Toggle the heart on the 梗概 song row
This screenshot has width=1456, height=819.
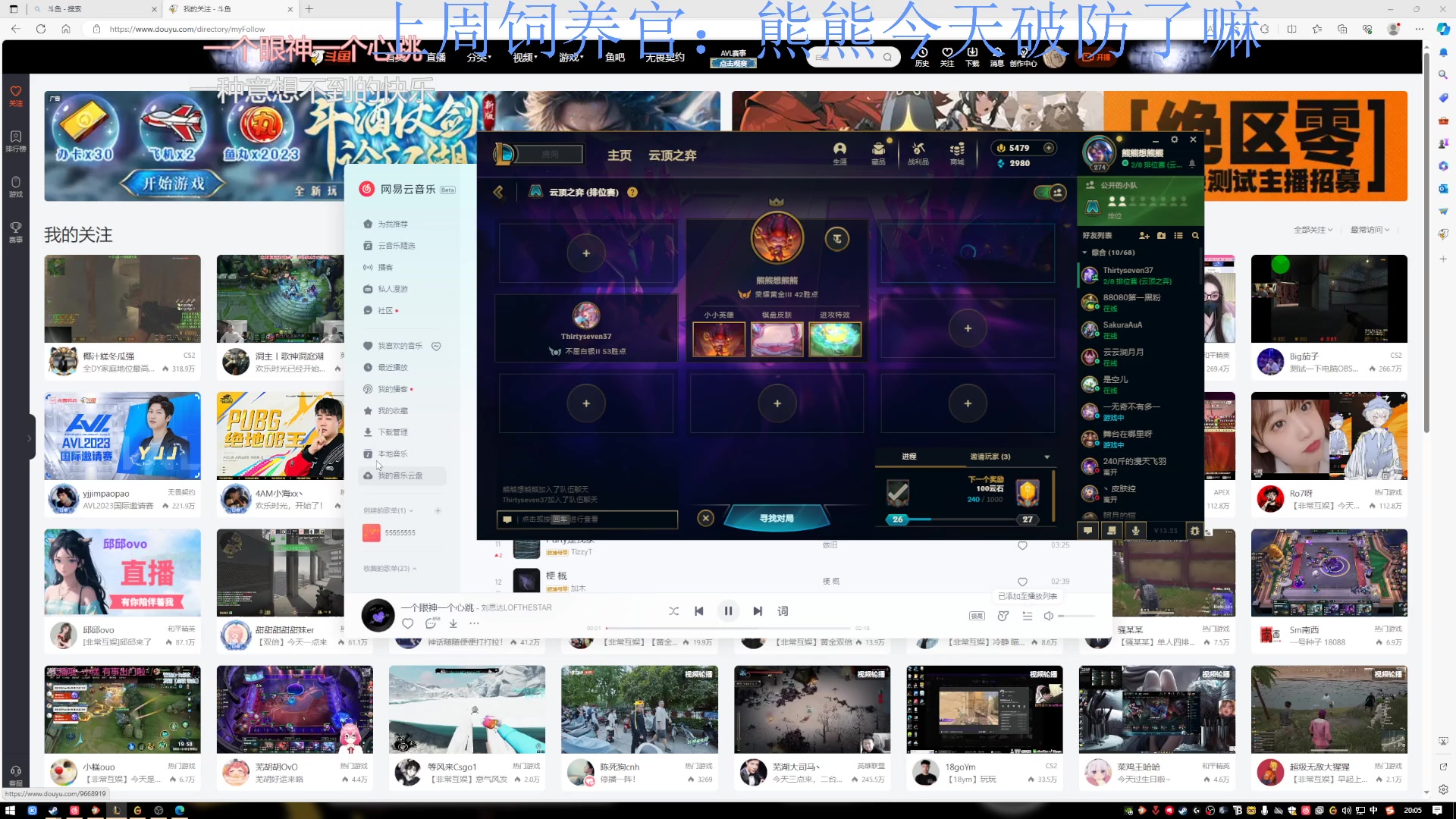coord(1022,582)
